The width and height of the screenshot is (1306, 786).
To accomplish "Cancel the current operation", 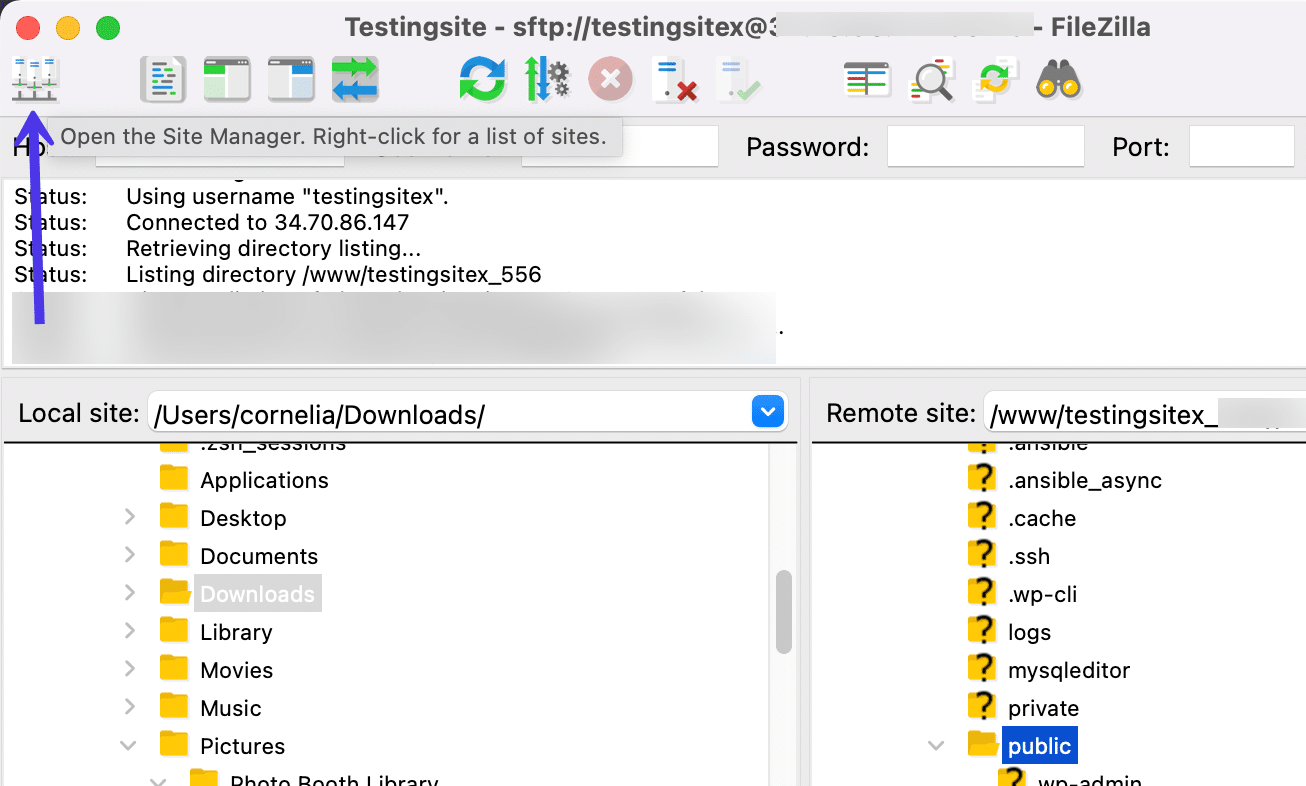I will [x=610, y=80].
